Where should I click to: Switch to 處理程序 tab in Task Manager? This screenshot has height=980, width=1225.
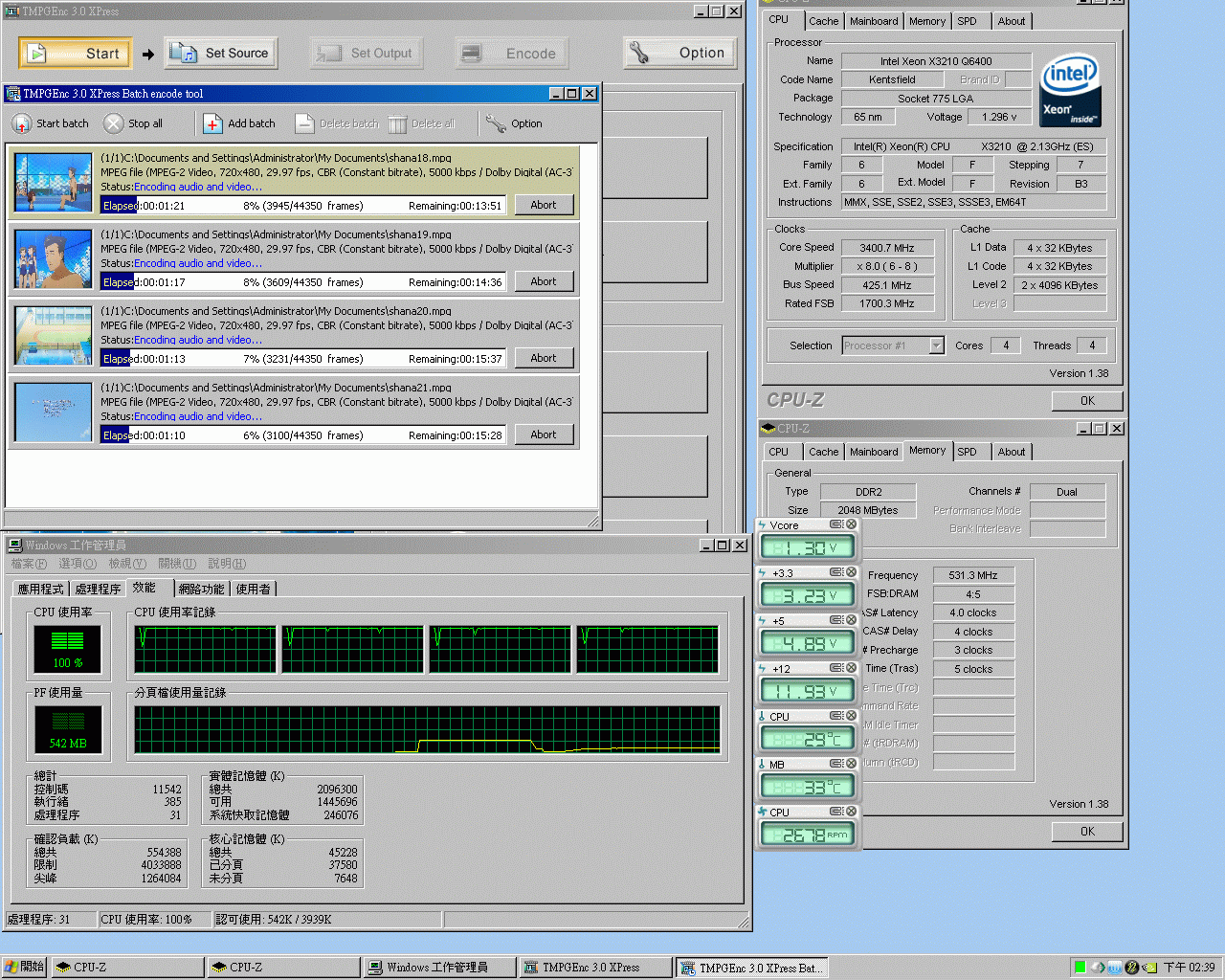98,589
